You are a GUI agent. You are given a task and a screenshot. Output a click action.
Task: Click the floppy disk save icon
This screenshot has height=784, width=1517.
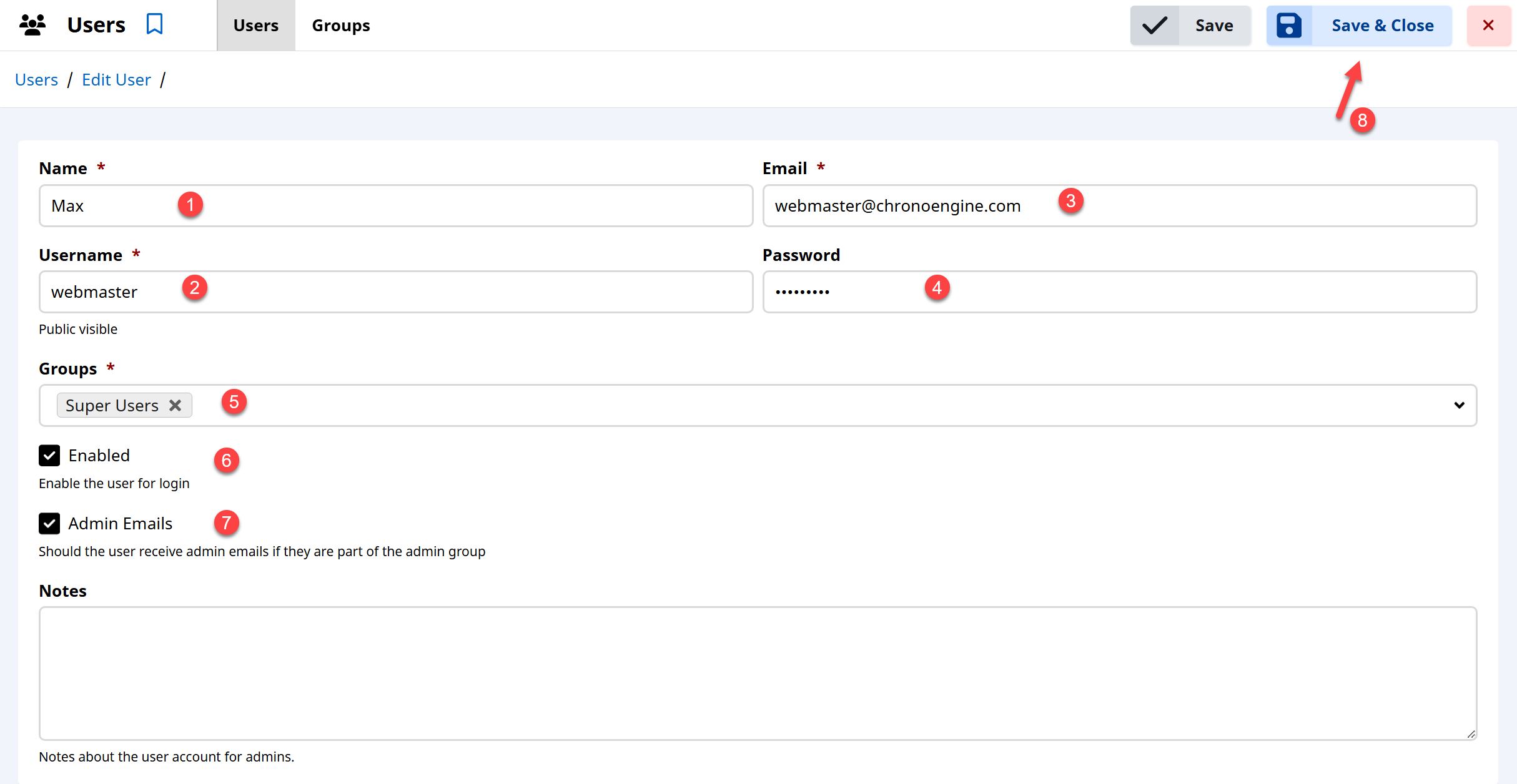coord(1289,26)
